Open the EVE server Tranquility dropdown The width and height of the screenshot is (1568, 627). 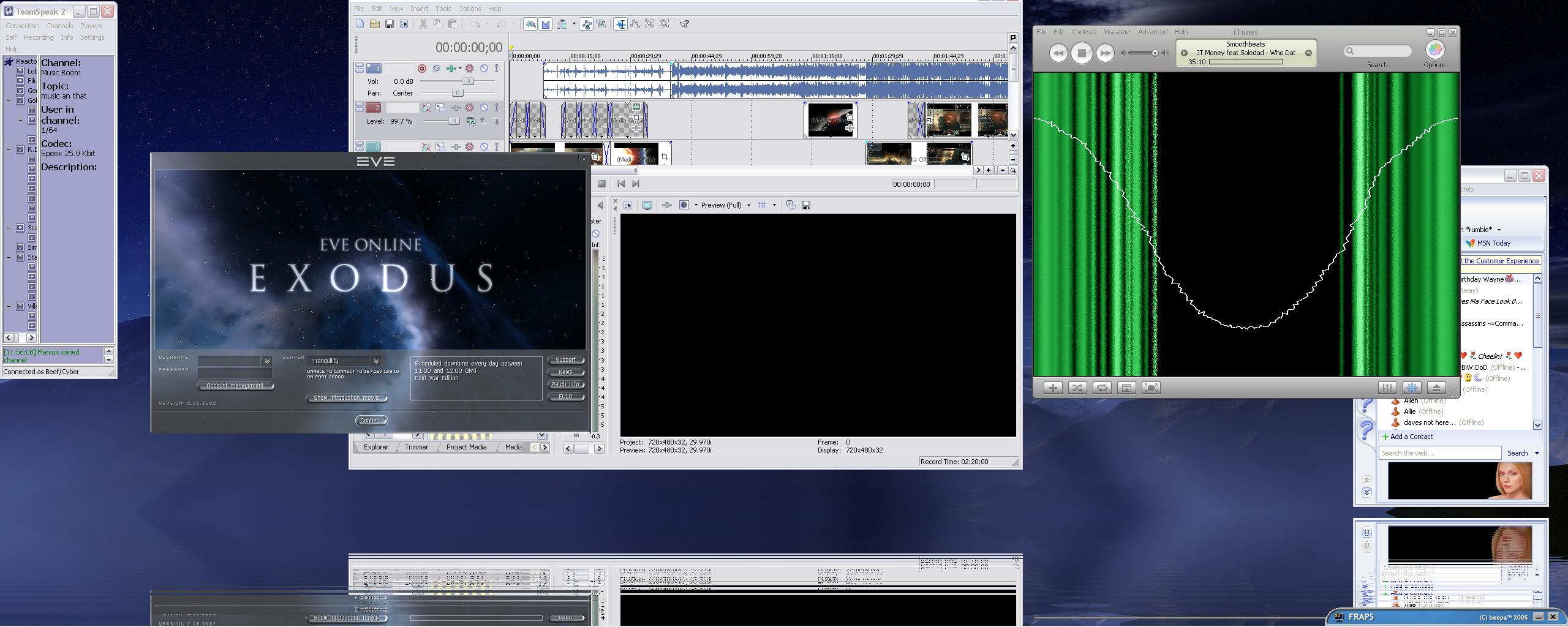(376, 361)
